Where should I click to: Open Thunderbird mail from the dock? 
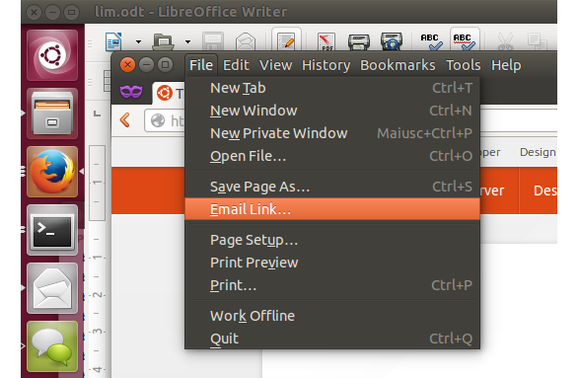[x=52, y=288]
